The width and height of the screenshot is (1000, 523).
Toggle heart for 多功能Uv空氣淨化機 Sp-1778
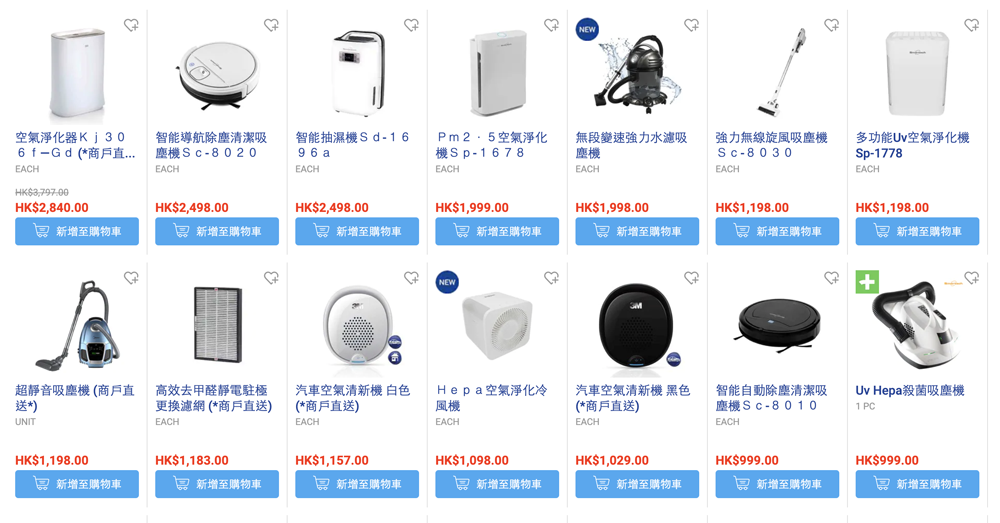click(x=972, y=25)
